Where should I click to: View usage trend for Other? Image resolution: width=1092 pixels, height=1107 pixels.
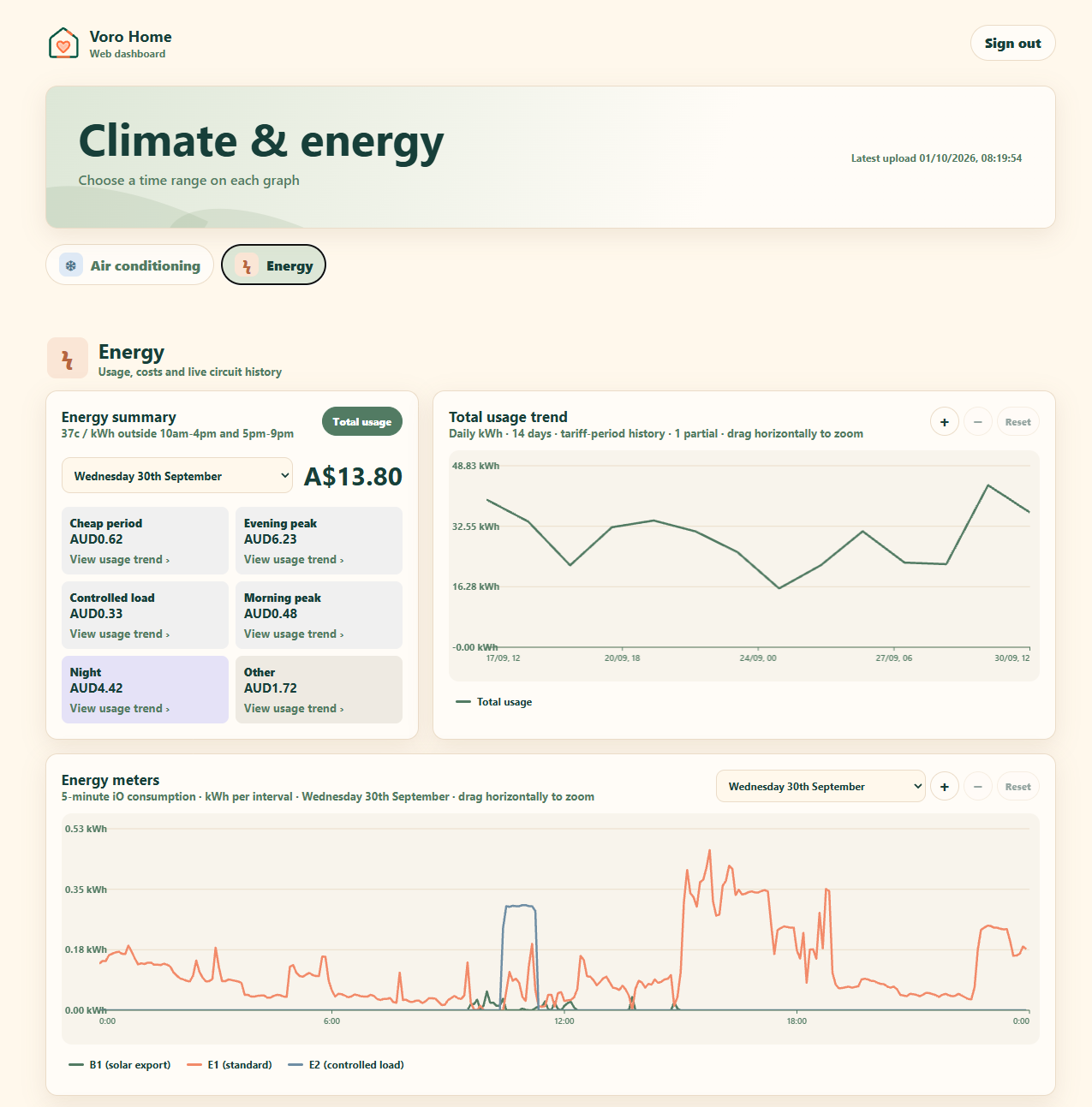294,709
